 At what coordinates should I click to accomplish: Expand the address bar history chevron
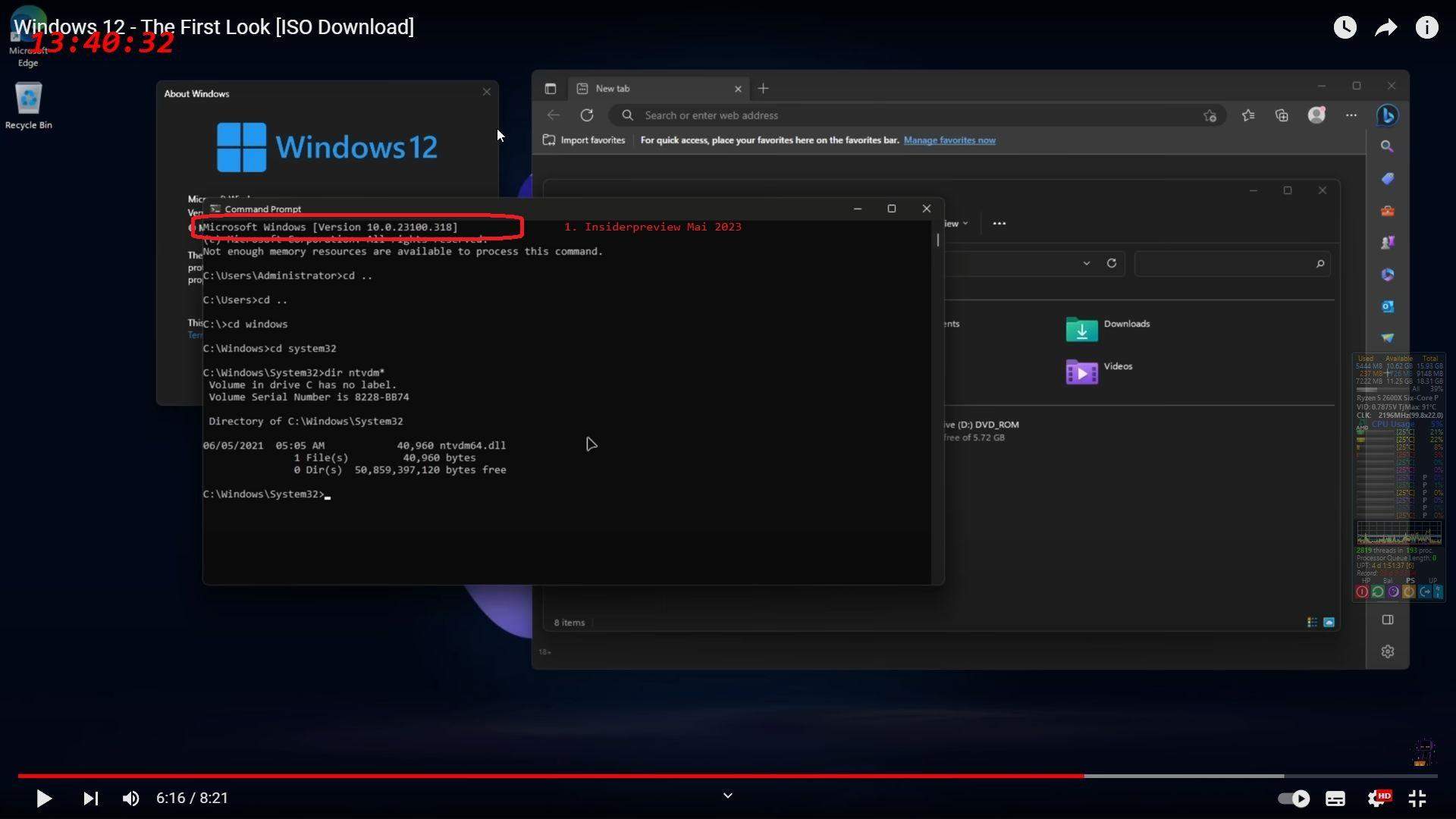1087,263
